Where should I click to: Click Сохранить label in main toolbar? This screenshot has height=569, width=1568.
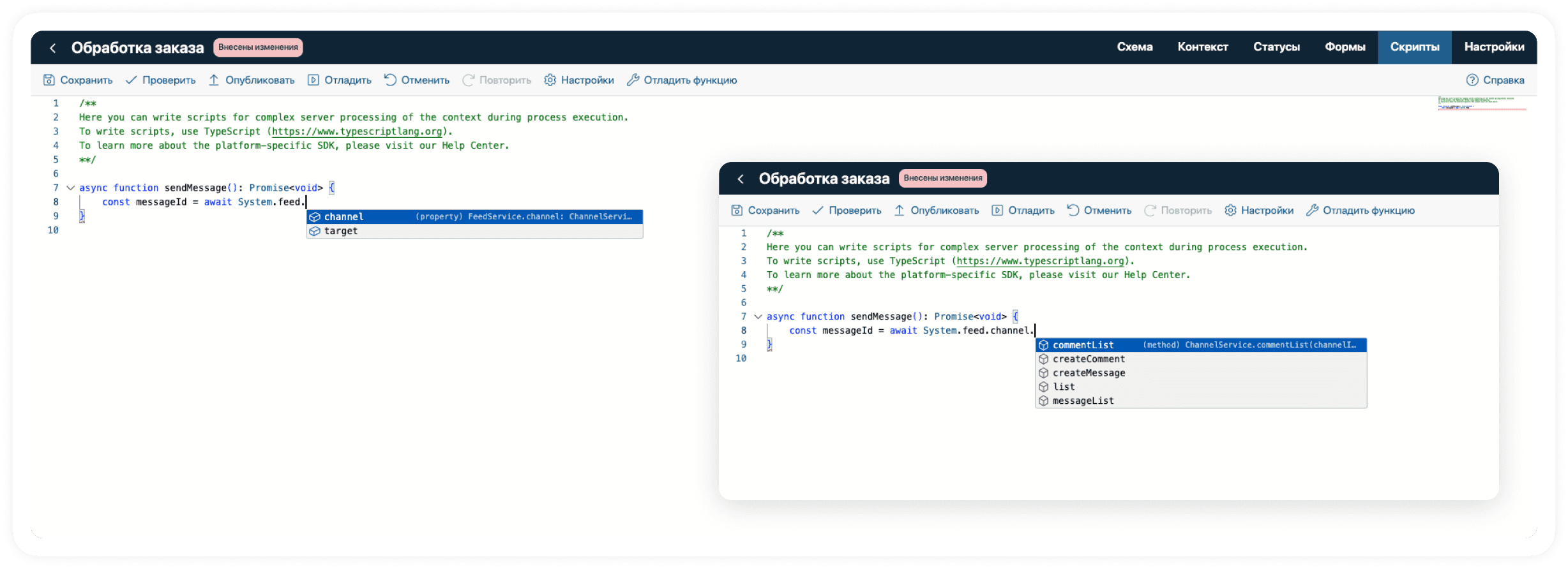coord(86,80)
